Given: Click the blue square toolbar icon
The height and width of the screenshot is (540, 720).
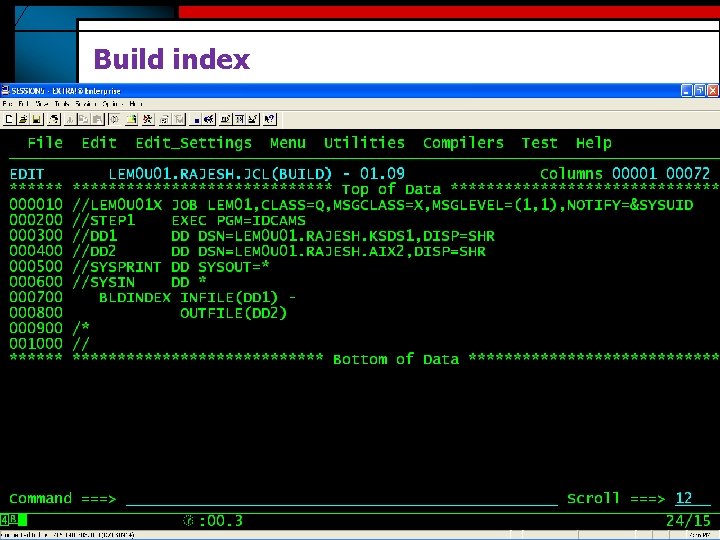Looking at the screenshot, I should (x=196, y=119).
